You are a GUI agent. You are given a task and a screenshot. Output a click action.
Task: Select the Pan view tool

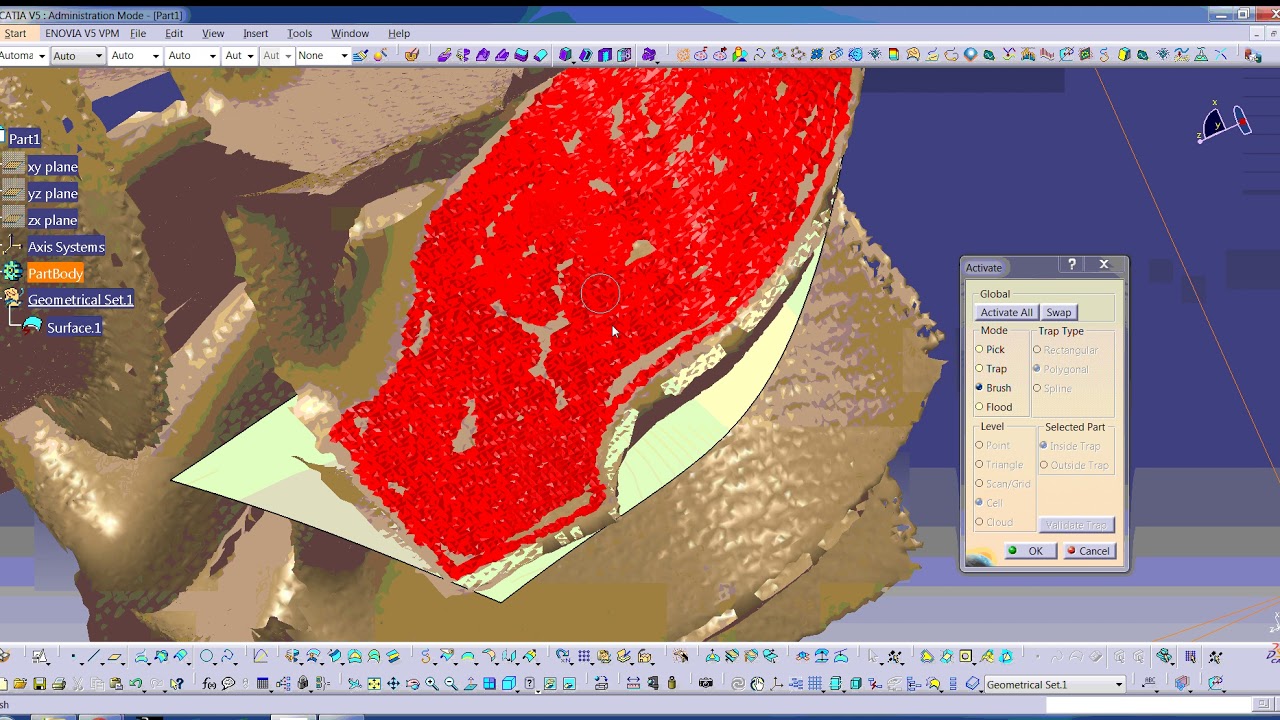coord(393,684)
